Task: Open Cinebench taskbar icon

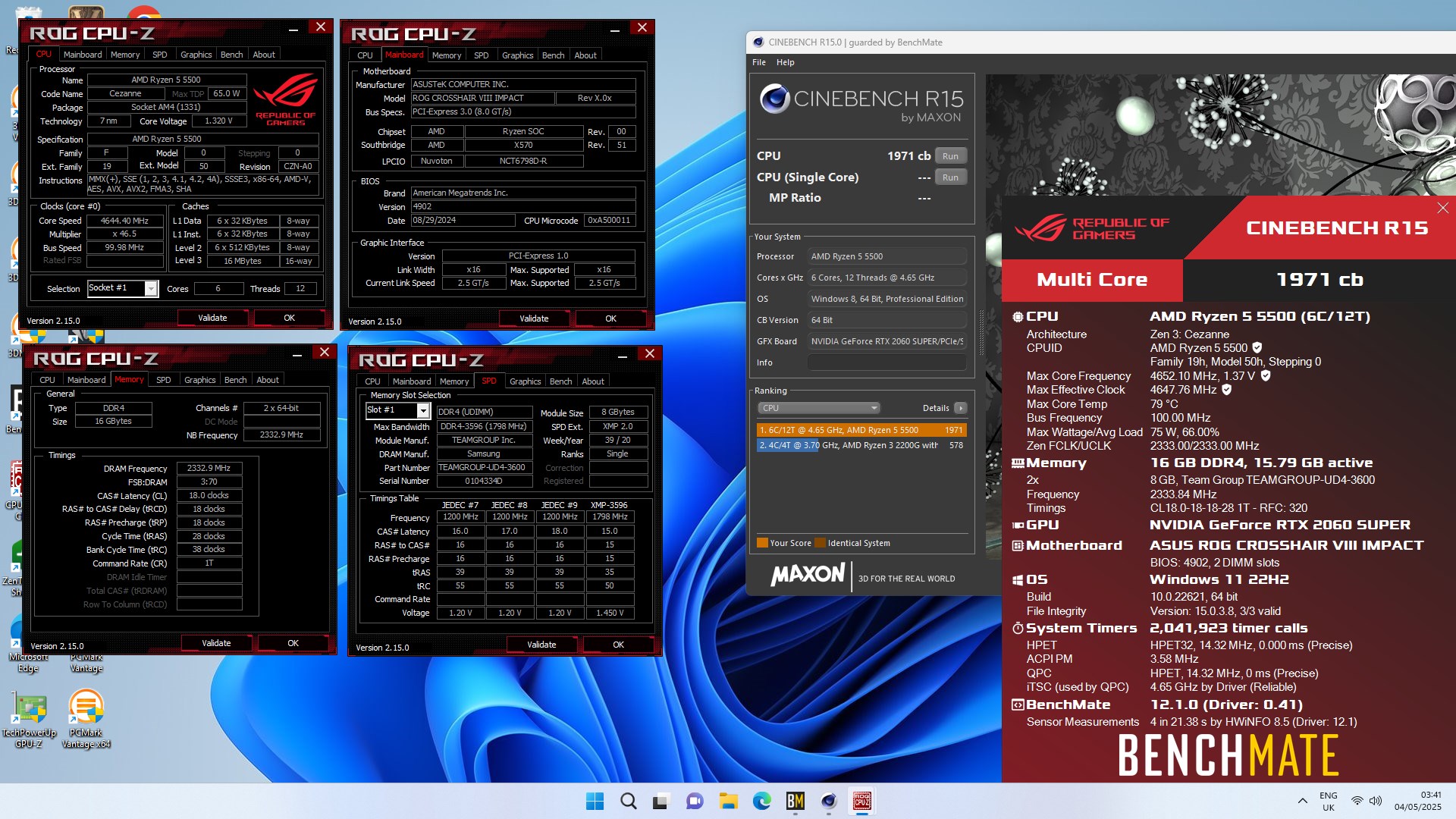Action: (829, 801)
